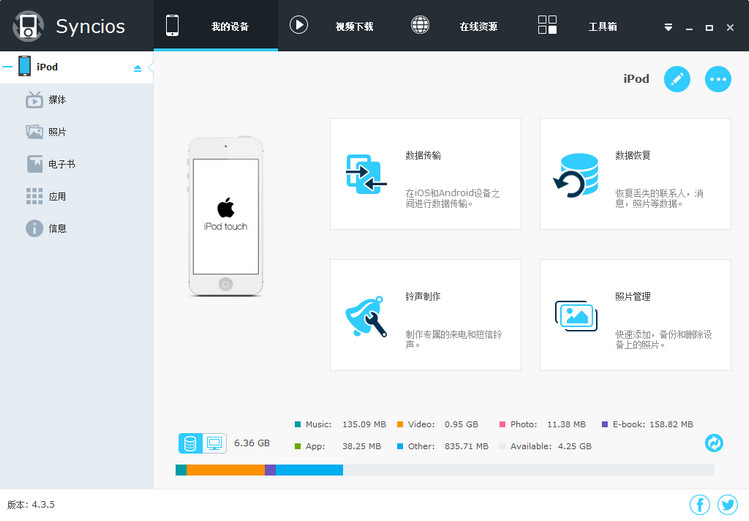Click the grid icon for 工具箱
The width and height of the screenshot is (749, 521).
(547, 24)
